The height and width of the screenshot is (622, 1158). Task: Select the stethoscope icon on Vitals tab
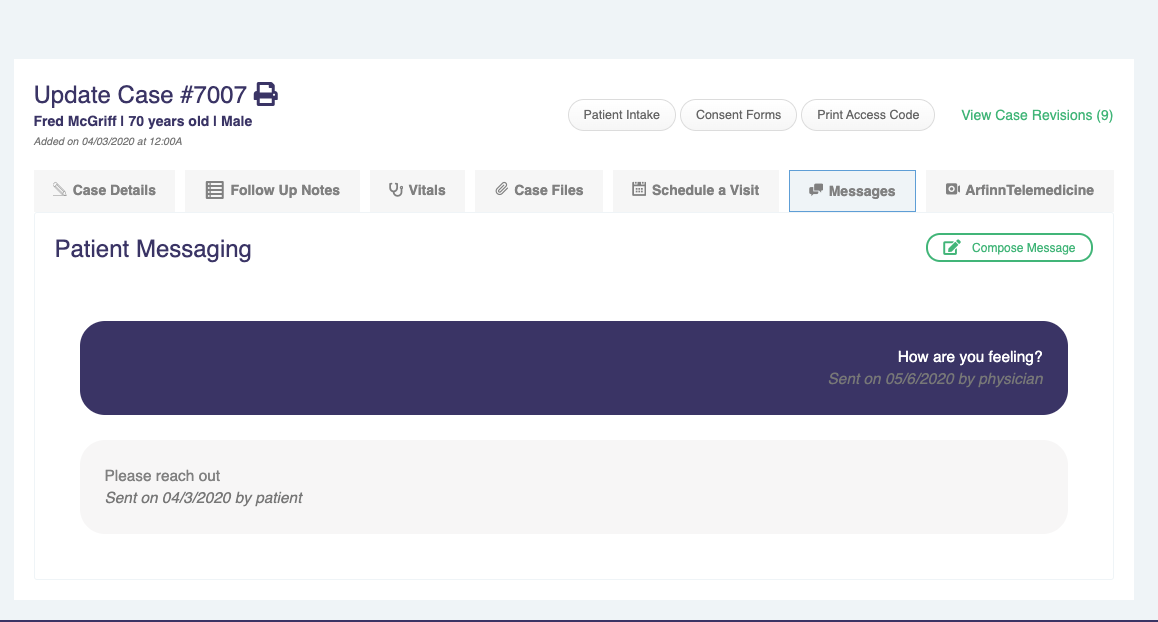click(395, 190)
